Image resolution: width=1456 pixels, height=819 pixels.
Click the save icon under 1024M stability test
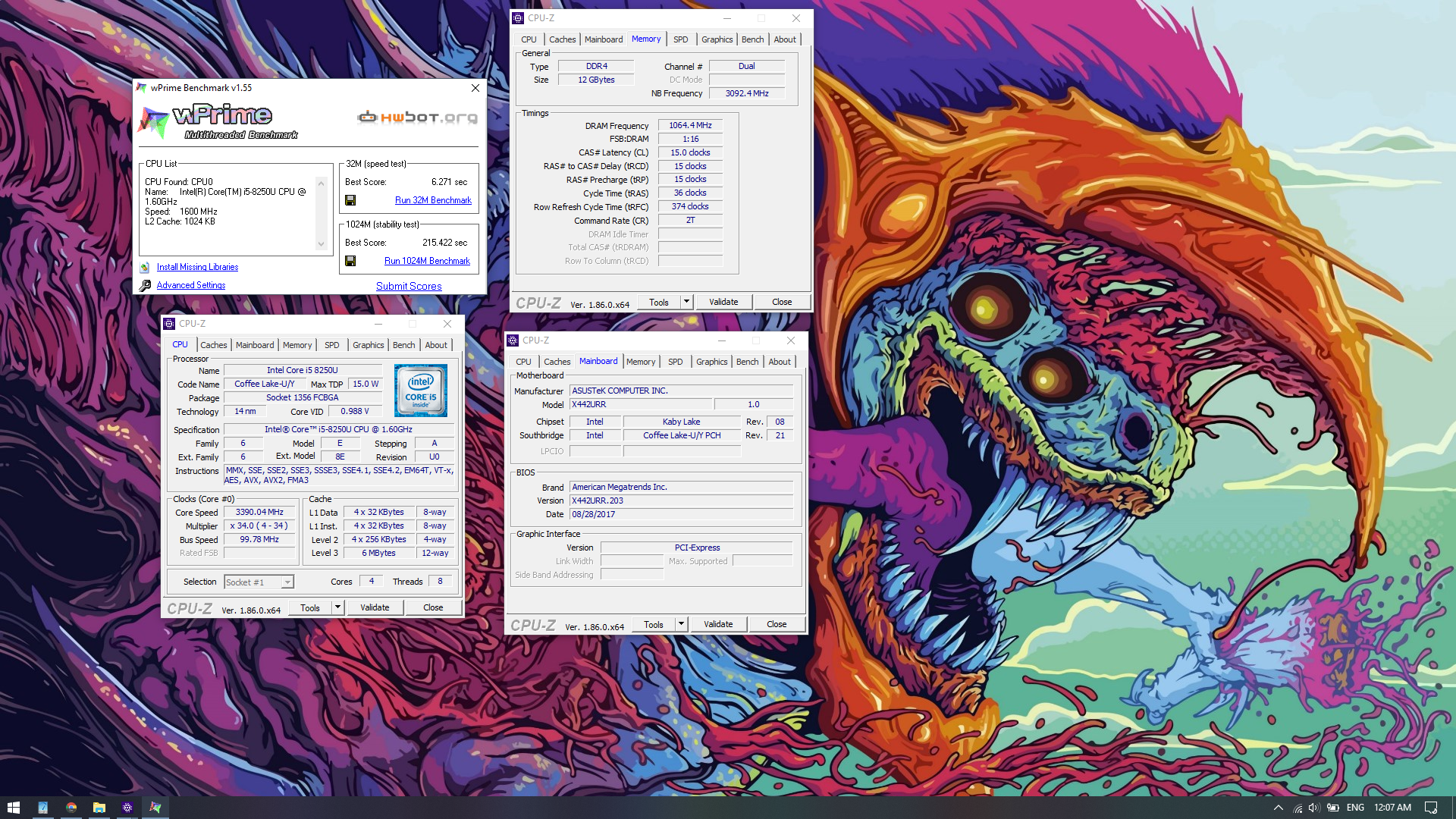[x=350, y=261]
